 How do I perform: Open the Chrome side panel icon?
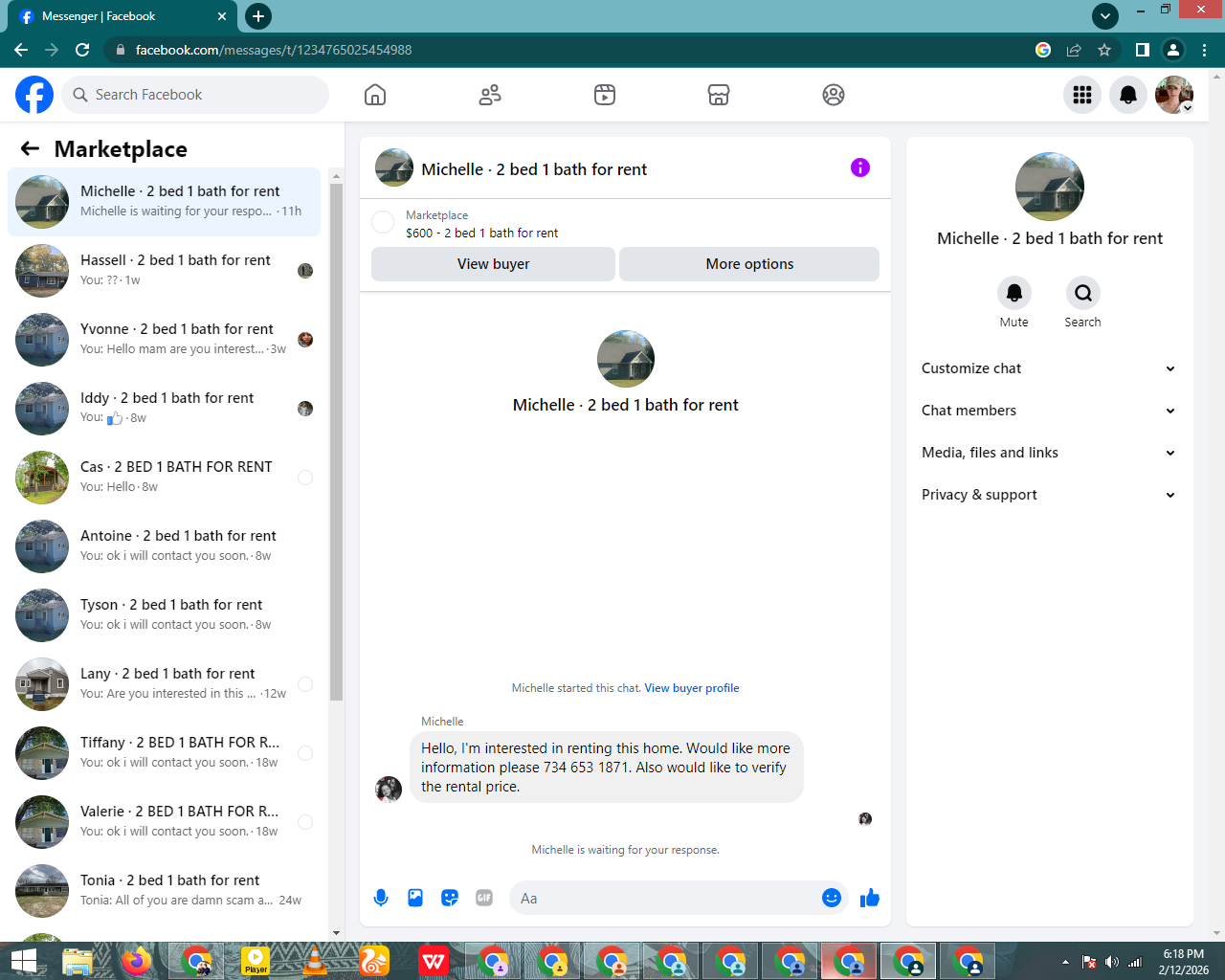tap(1143, 50)
